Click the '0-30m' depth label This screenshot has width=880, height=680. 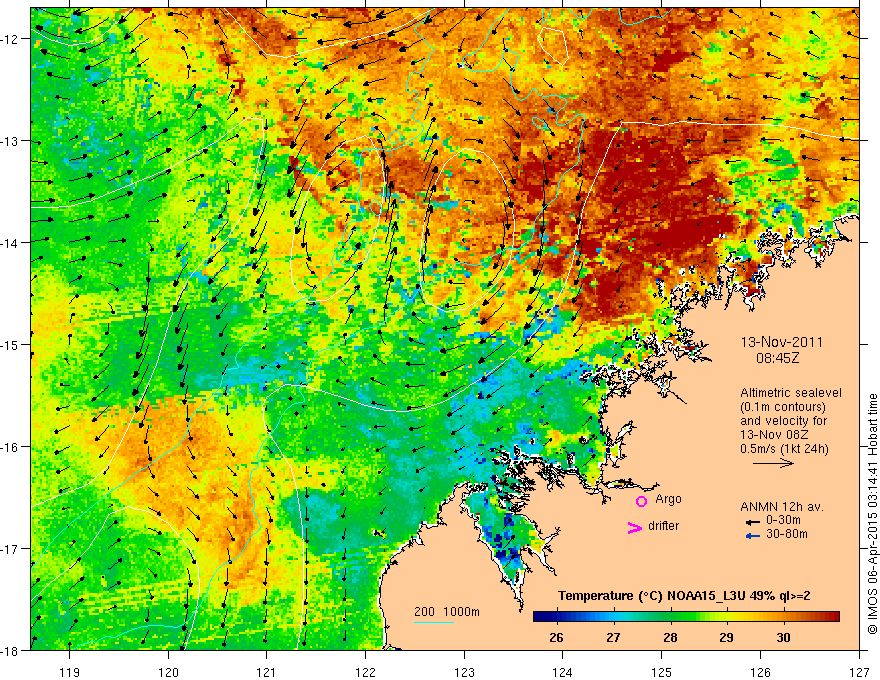[783, 521]
